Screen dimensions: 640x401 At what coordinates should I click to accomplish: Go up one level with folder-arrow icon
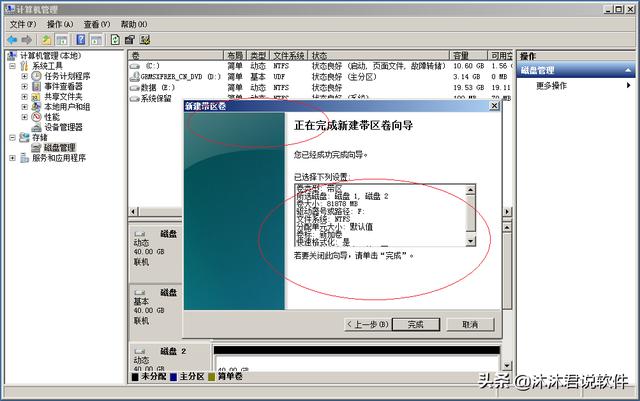coord(47,40)
